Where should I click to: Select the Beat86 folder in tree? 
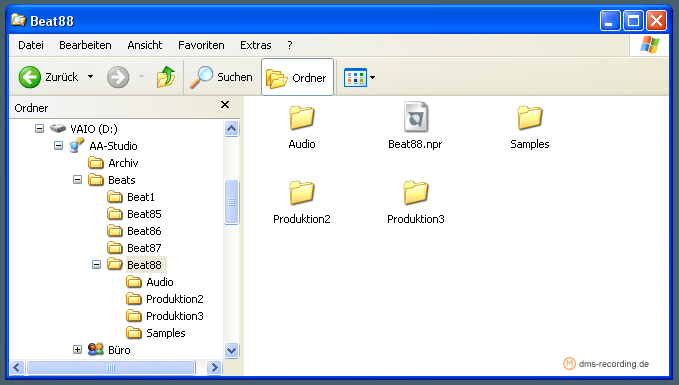134,231
